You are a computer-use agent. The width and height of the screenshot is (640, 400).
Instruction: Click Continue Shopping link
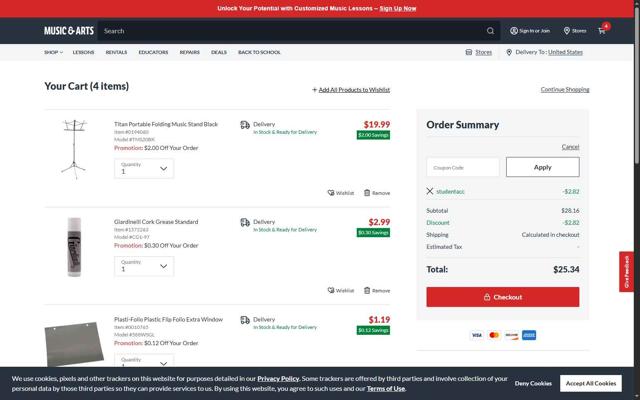(x=565, y=89)
